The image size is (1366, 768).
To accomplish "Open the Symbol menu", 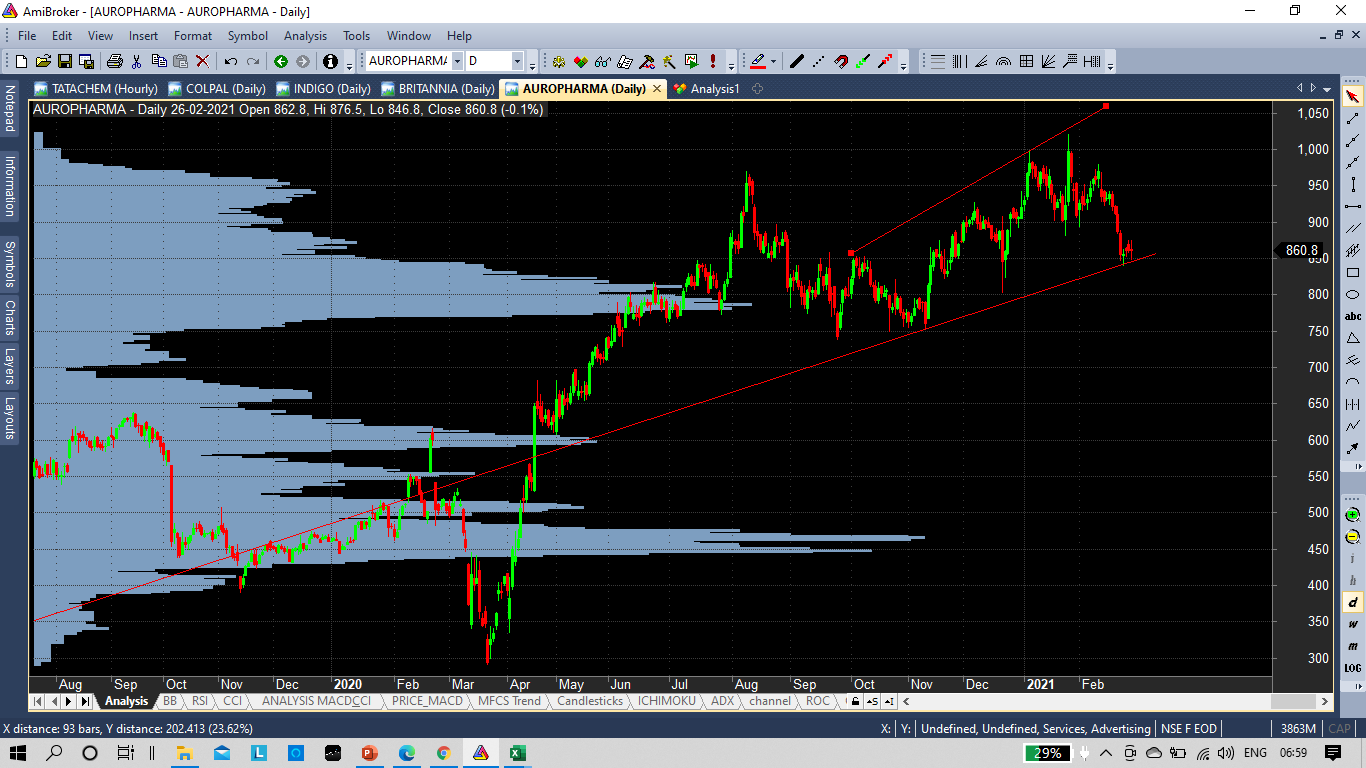I will pyautogui.click(x=248, y=36).
